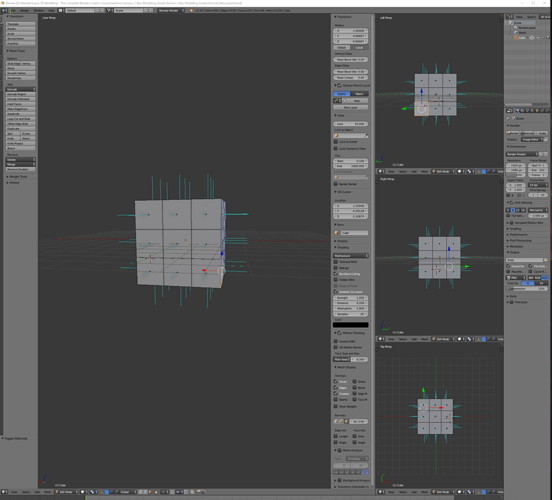Click the 3D Cursor X location field
This screenshot has width=552, height=500.
coord(351,206)
